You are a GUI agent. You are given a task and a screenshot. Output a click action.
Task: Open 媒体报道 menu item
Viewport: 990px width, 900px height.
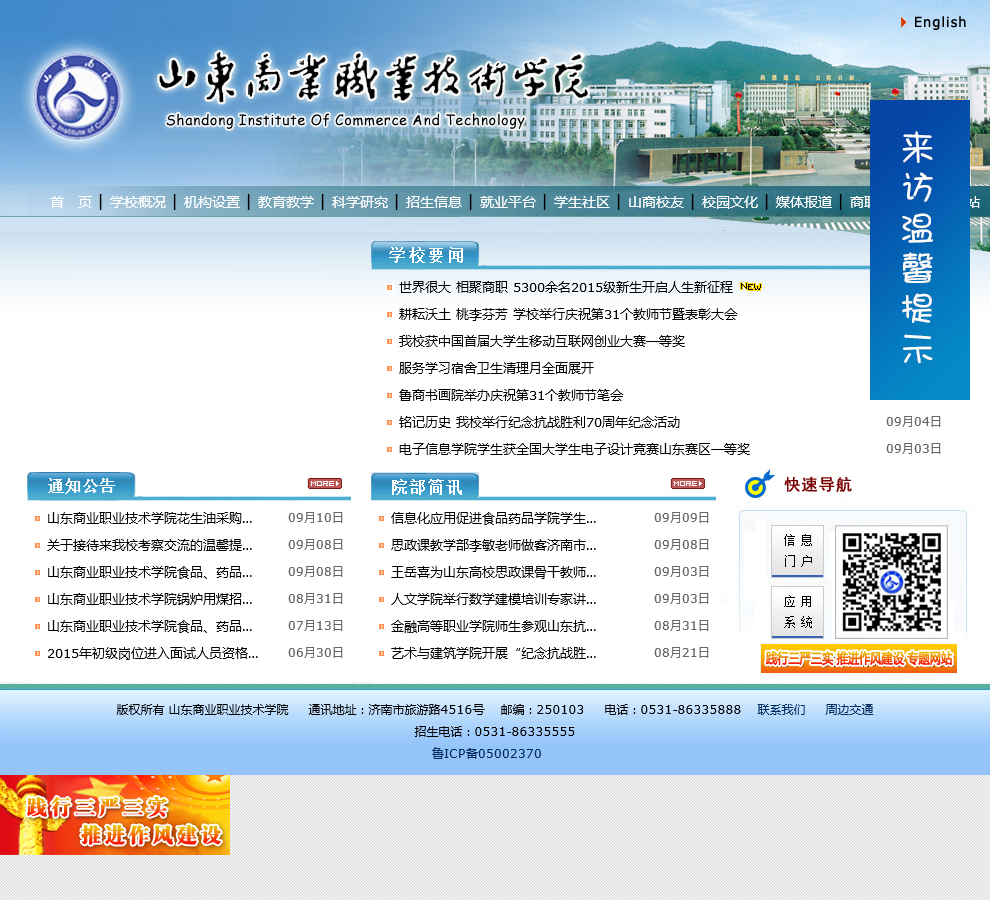(x=804, y=202)
